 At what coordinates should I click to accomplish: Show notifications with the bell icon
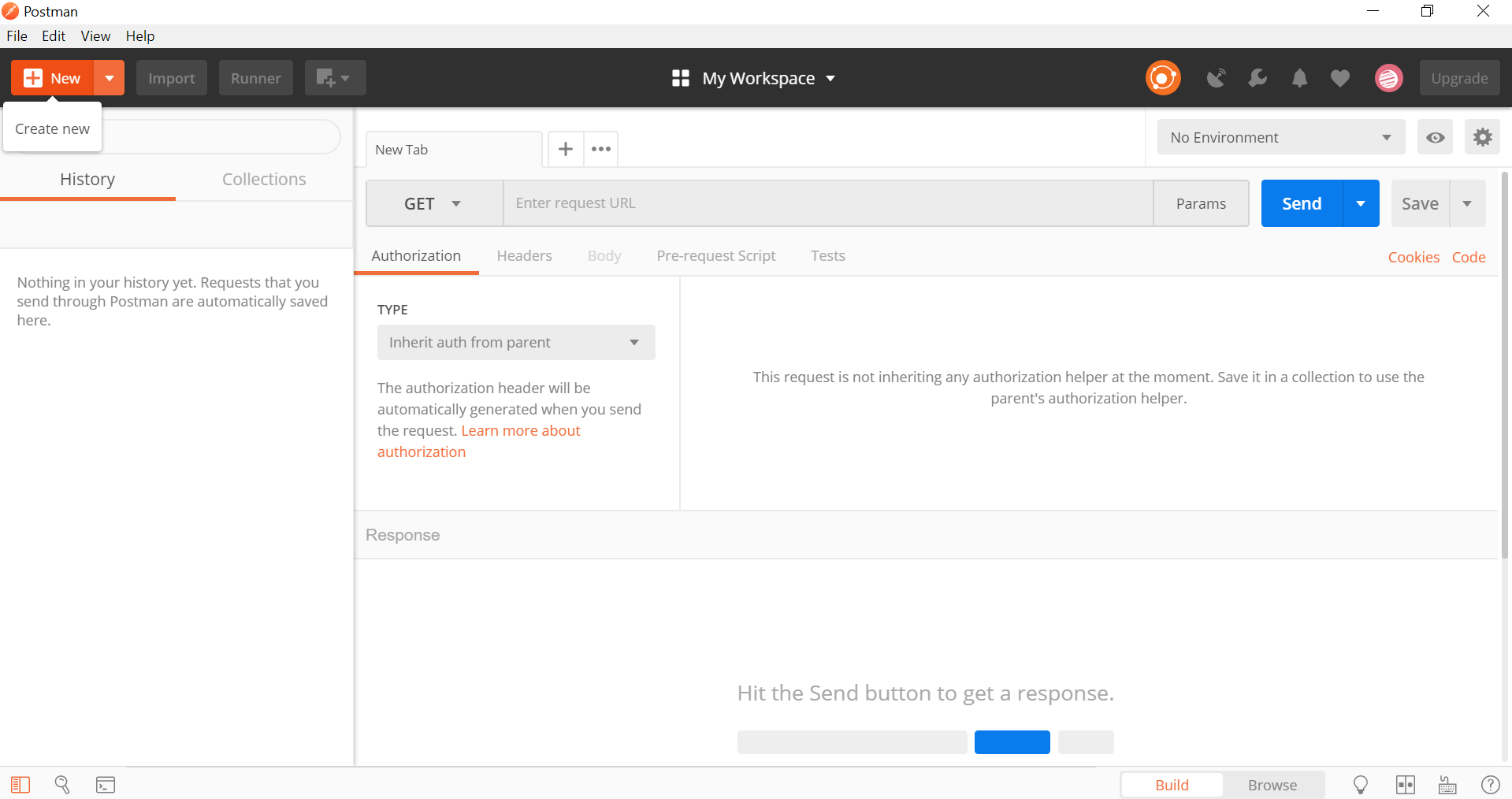click(x=1299, y=78)
